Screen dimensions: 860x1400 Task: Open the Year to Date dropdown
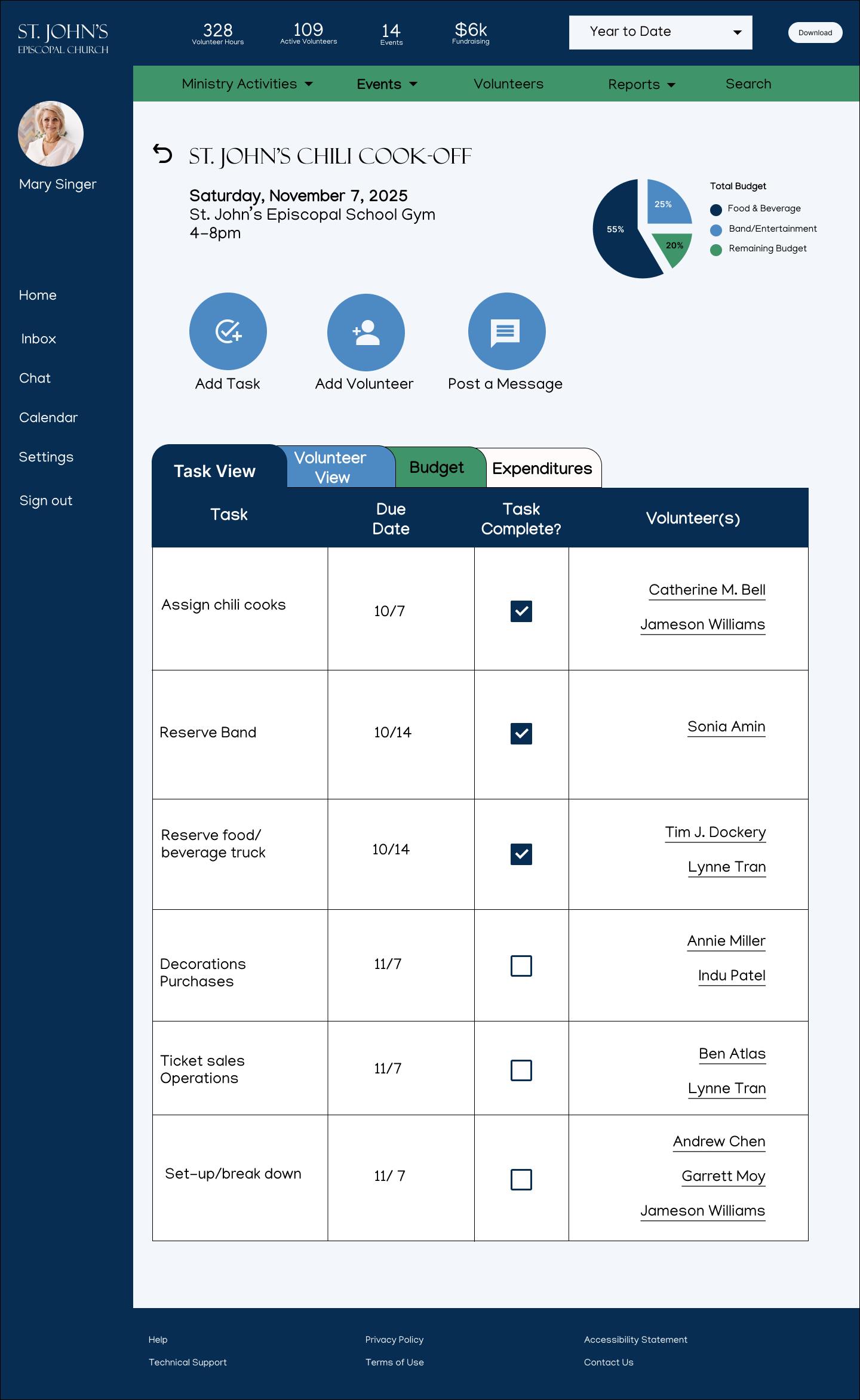tap(661, 32)
